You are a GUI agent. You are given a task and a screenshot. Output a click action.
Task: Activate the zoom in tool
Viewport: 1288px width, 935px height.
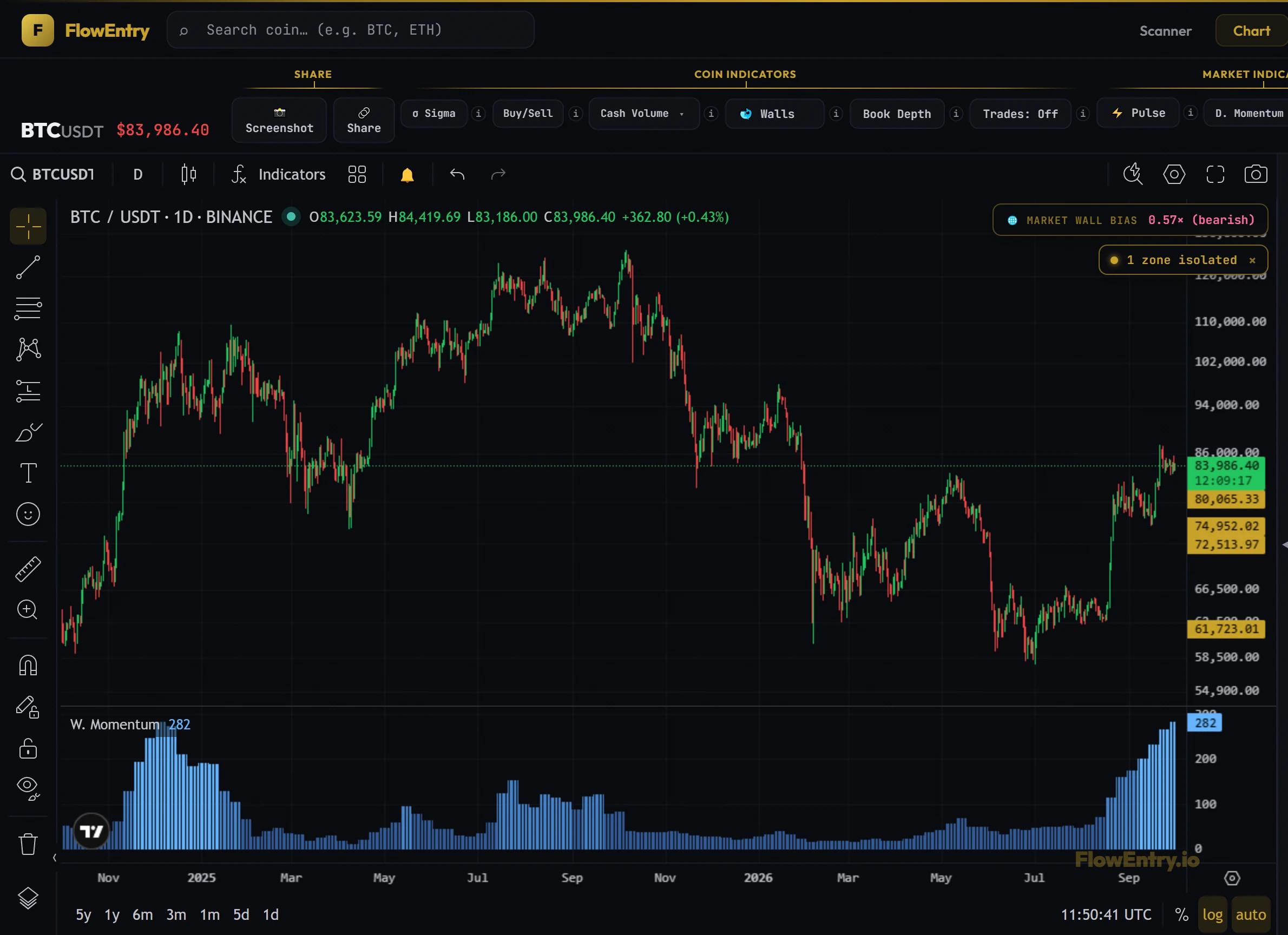pos(28,610)
